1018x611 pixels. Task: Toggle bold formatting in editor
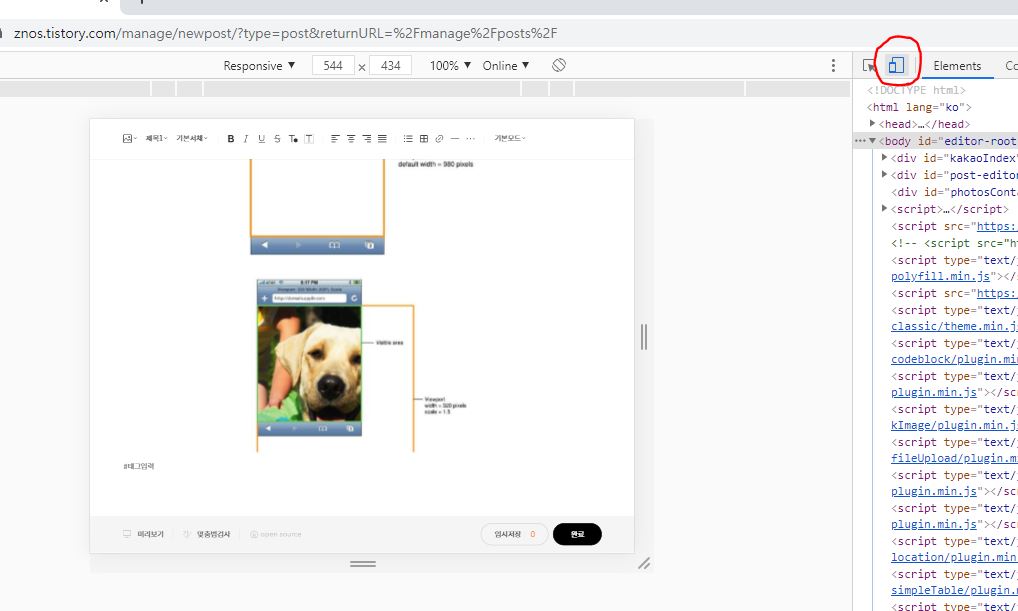click(x=230, y=138)
